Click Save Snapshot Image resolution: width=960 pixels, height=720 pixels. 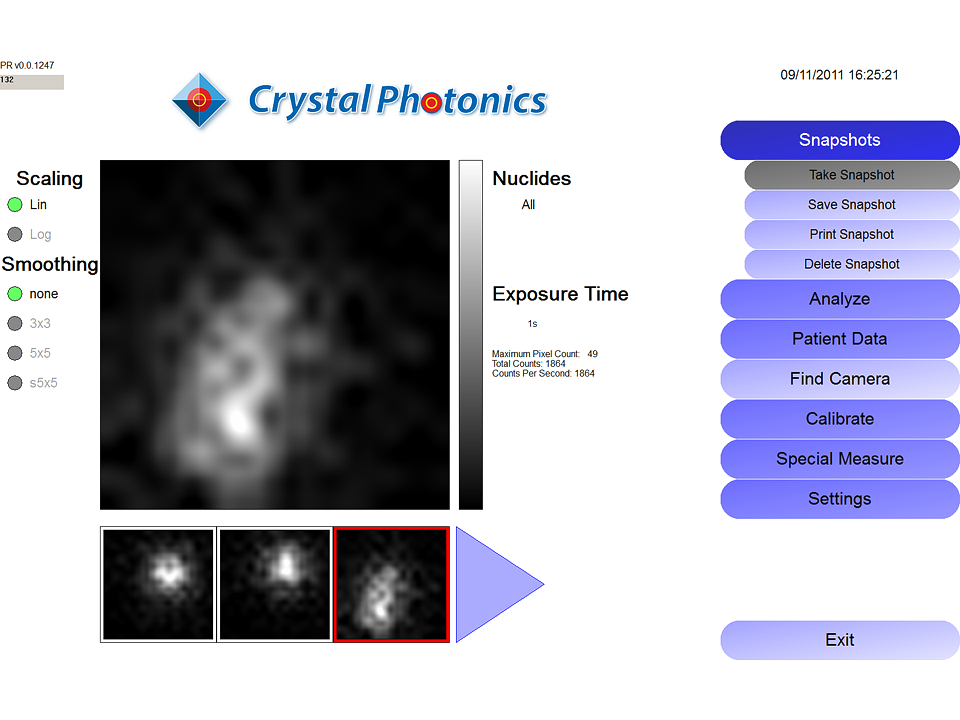tap(852, 204)
